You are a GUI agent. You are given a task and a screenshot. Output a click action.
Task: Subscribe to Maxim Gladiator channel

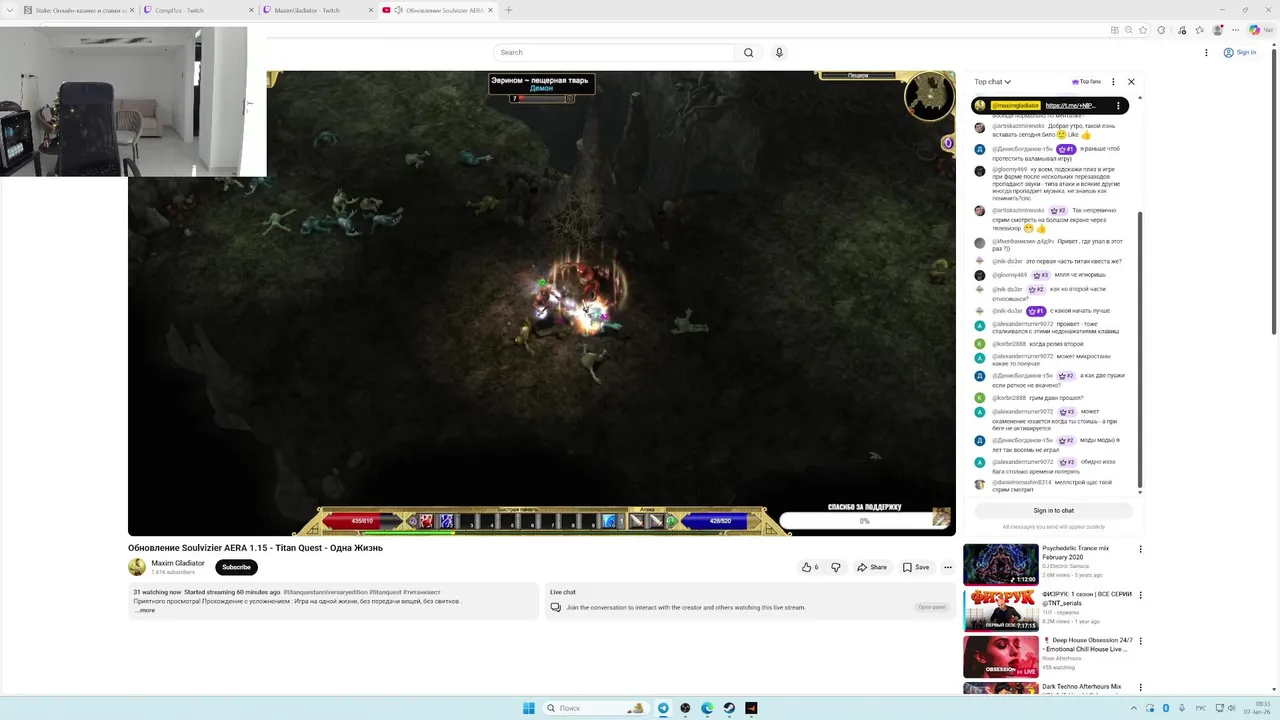pyautogui.click(x=236, y=567)
